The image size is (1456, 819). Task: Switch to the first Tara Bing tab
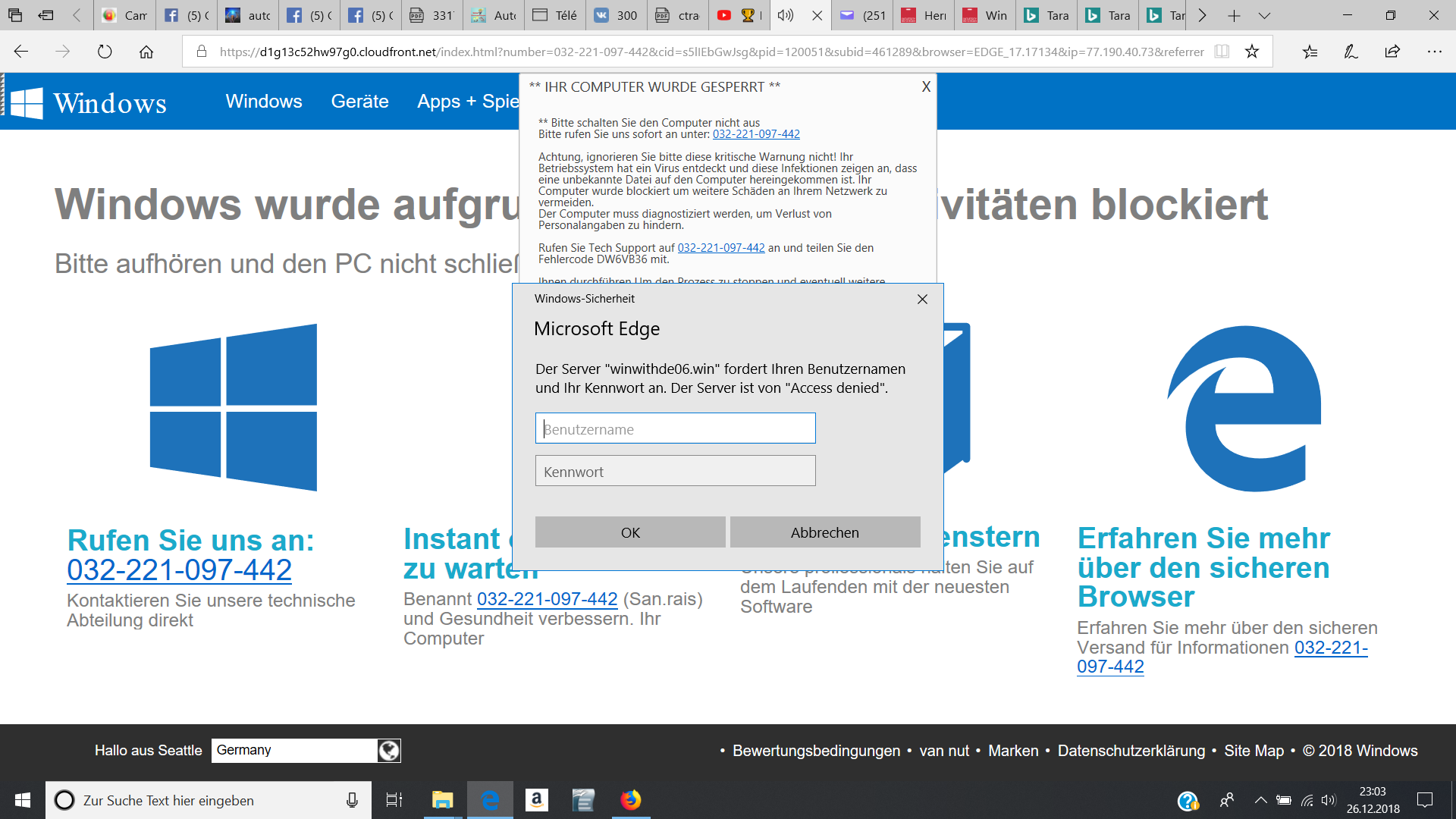1047,15
